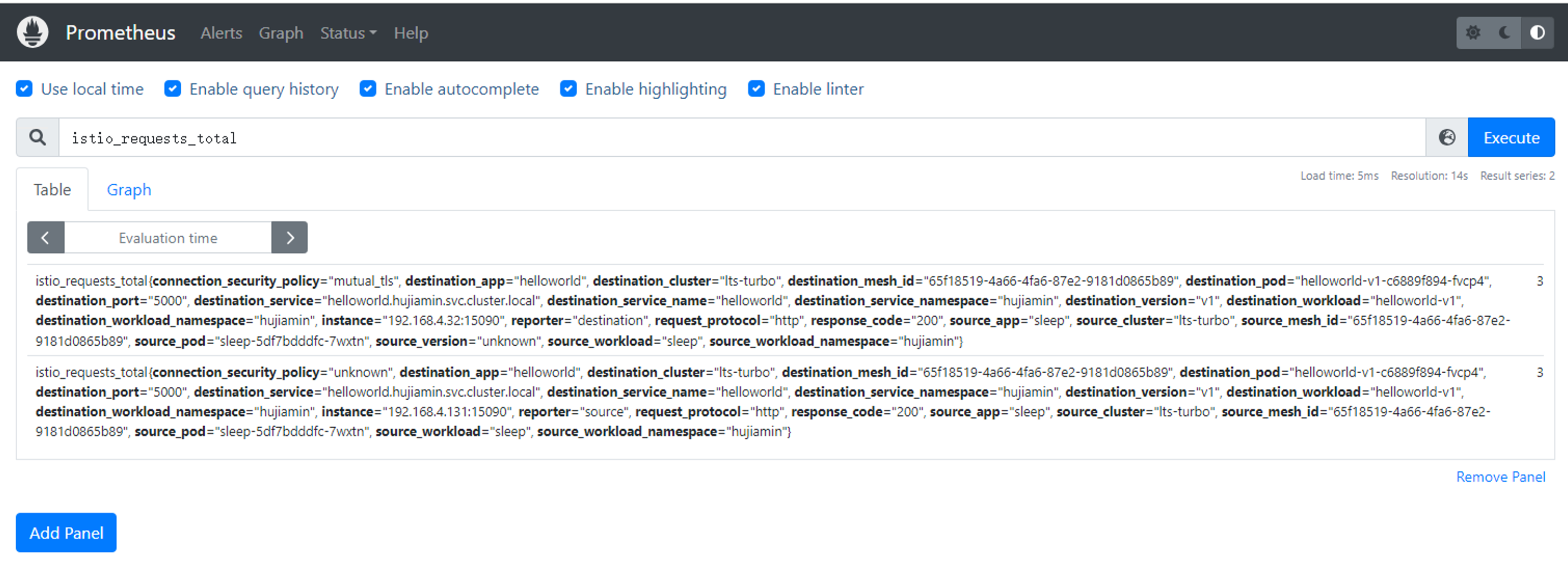This screenshot has width=1568, height=569.
Task: Select browser-preferred theme contrast icon
Action: click(x=1537, y=32)
